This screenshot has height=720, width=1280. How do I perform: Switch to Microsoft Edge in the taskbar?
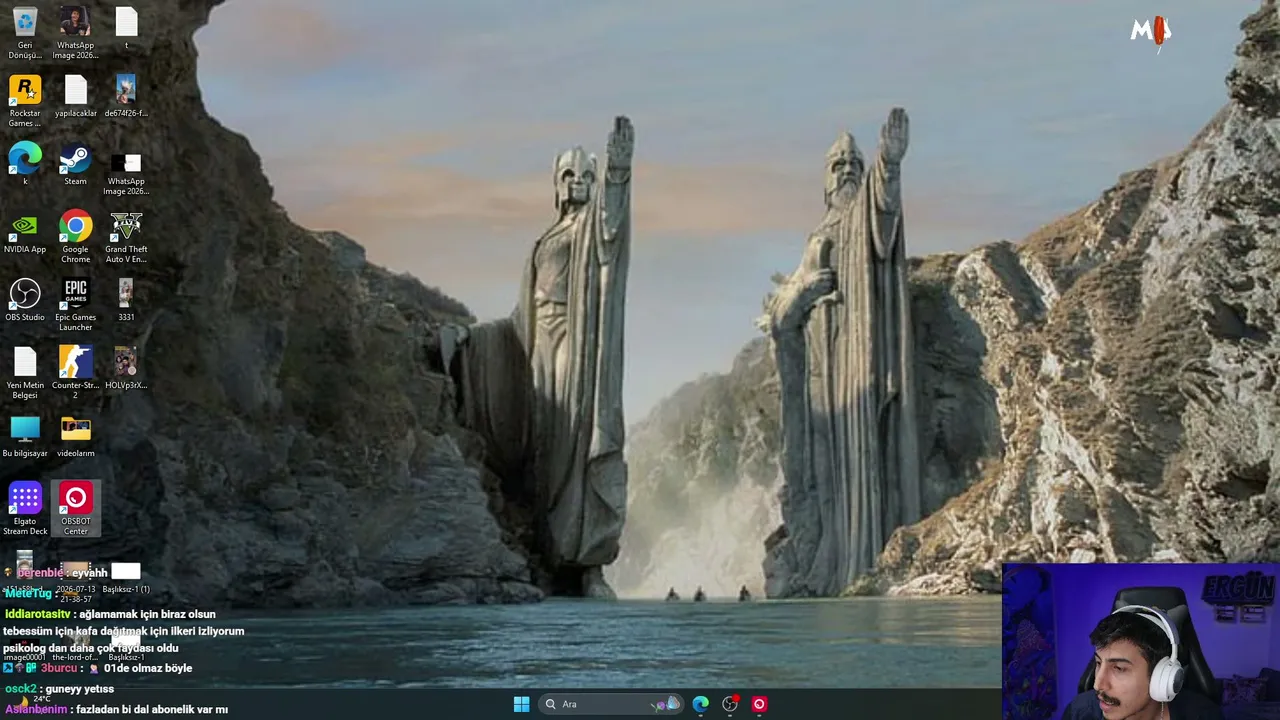coord(701,704)
